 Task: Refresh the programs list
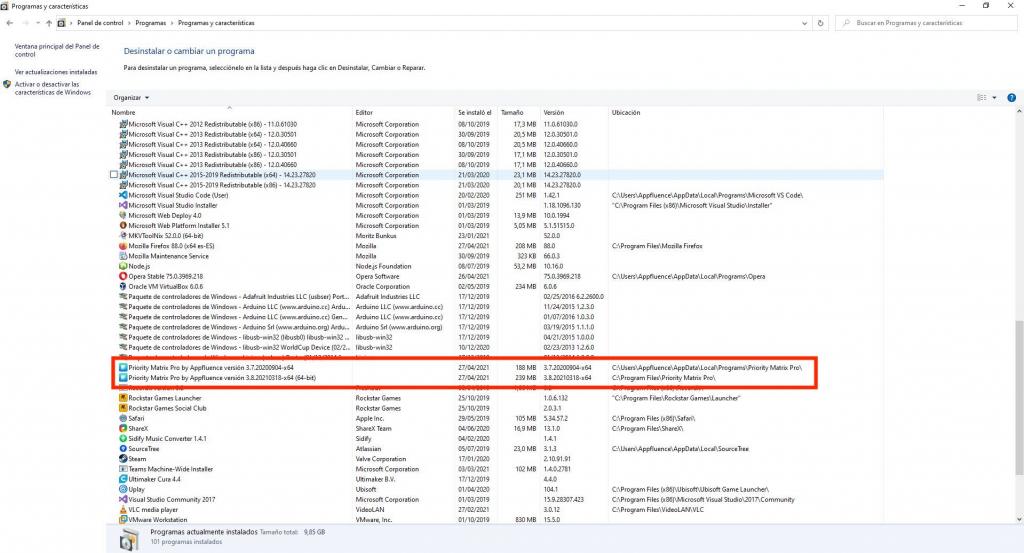[x=820, y=23]
